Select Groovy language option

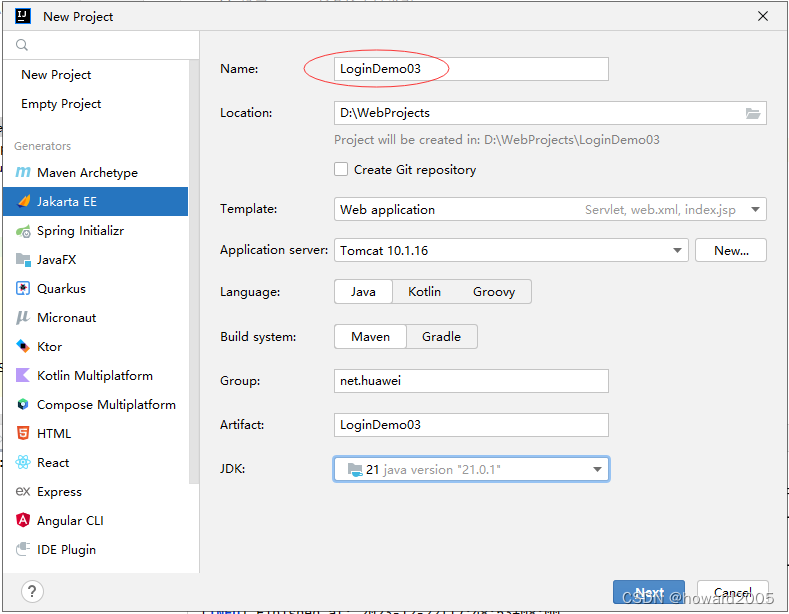click(494, 292)
